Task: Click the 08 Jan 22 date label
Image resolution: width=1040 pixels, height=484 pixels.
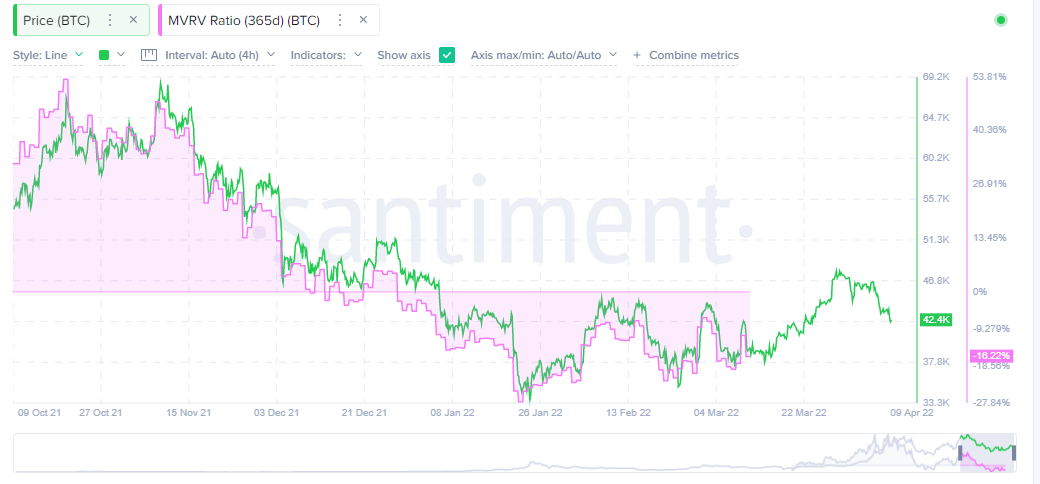Action: point(452,412)
